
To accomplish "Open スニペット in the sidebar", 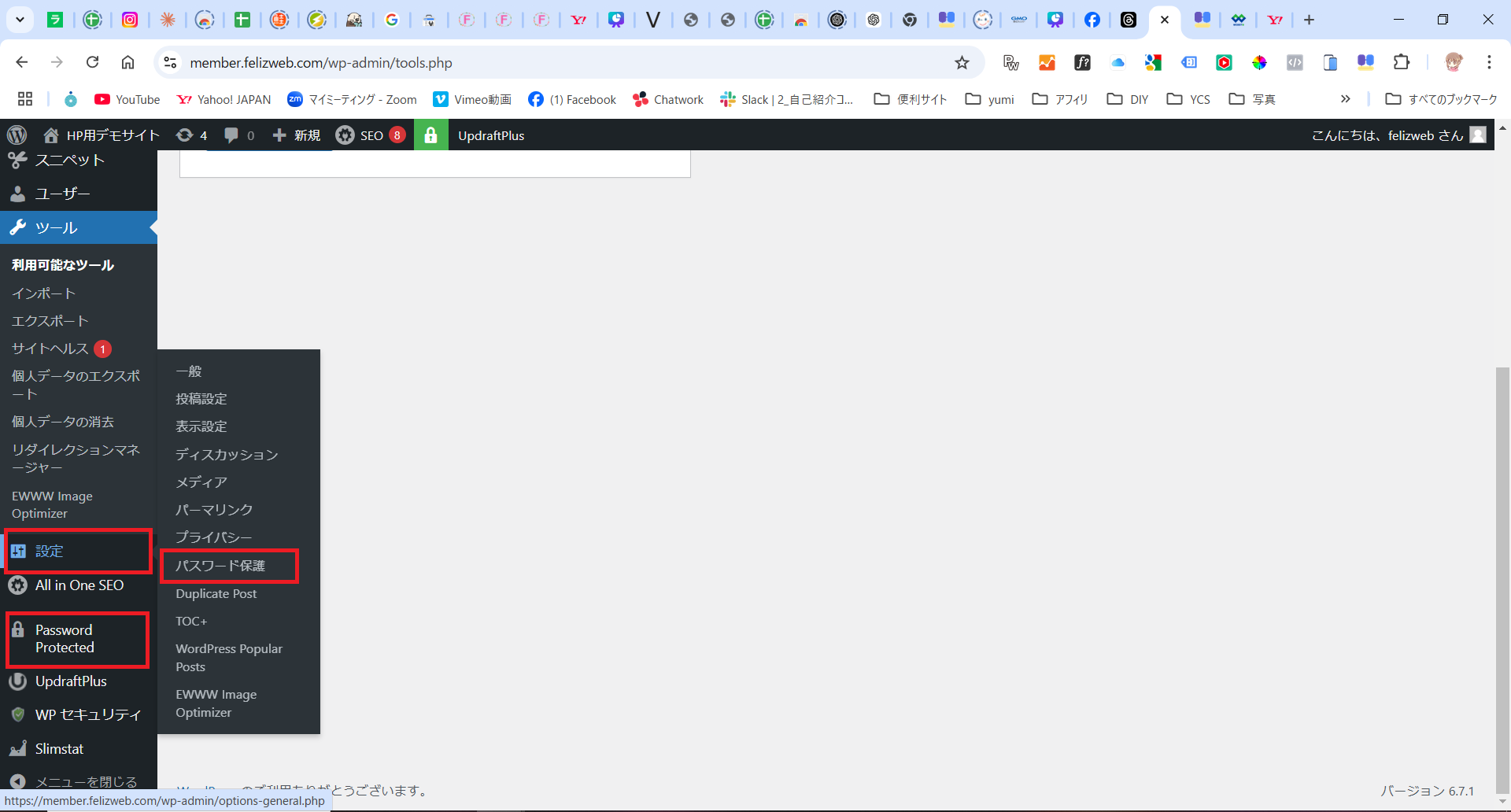I will tap(79, 161).
